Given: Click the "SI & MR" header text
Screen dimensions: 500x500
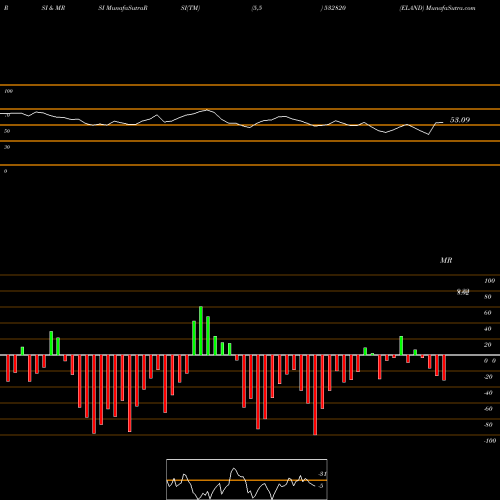Looking at the screenshot, I should pyautogui.click(x=53, y=8).
